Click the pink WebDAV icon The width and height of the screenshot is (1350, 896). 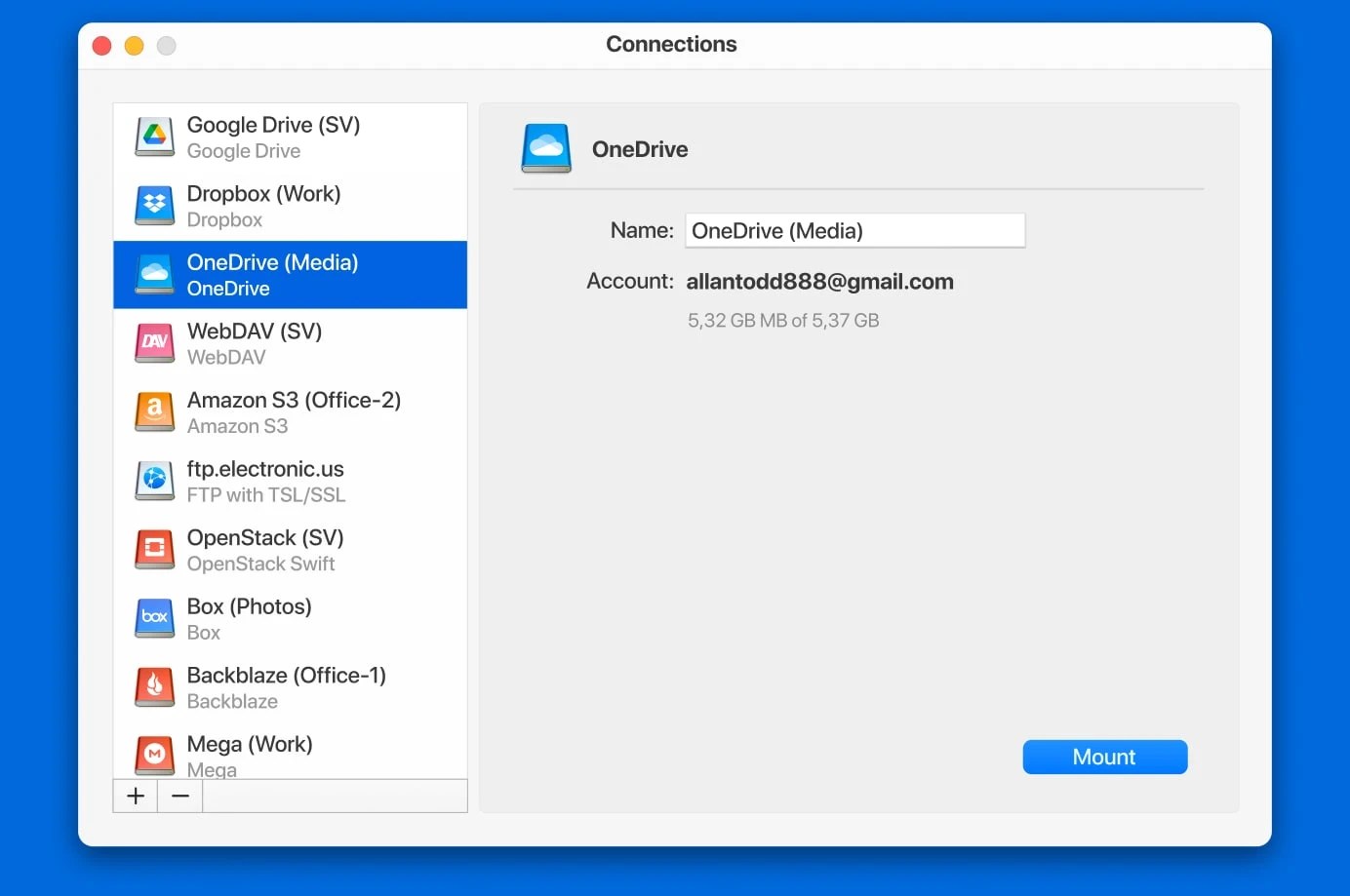click(153, 343)
